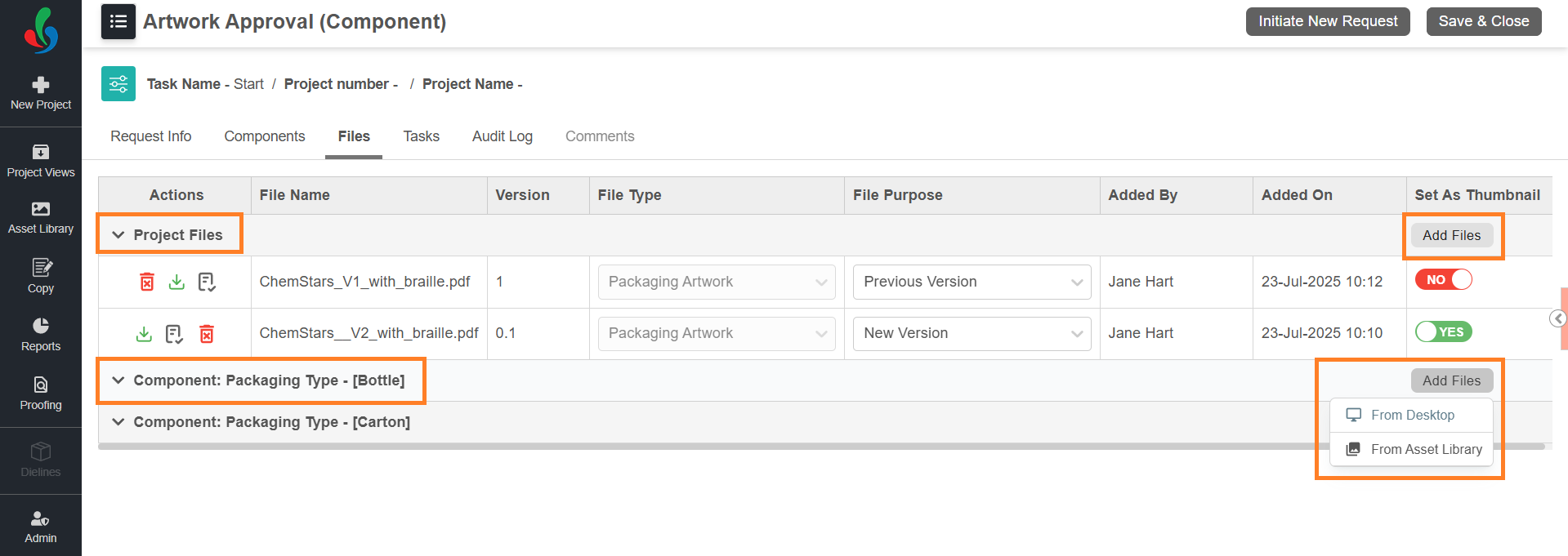The height and width of the screenshot is (556, 1568).
Task: Open File Type dropdown for ChemStars__V2 row
Action: coord(717,333)
